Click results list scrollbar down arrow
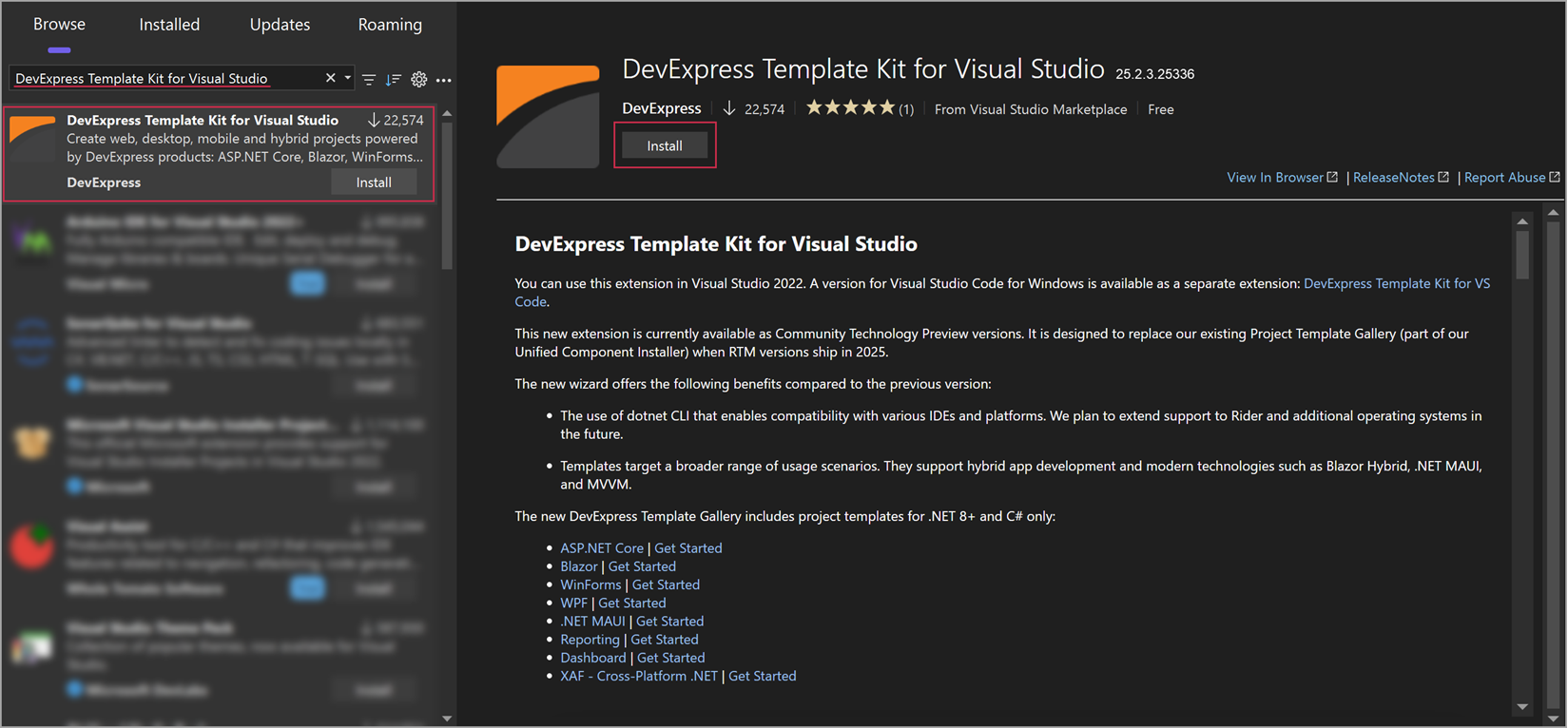The image size is (1568, 728). point(447,718)
